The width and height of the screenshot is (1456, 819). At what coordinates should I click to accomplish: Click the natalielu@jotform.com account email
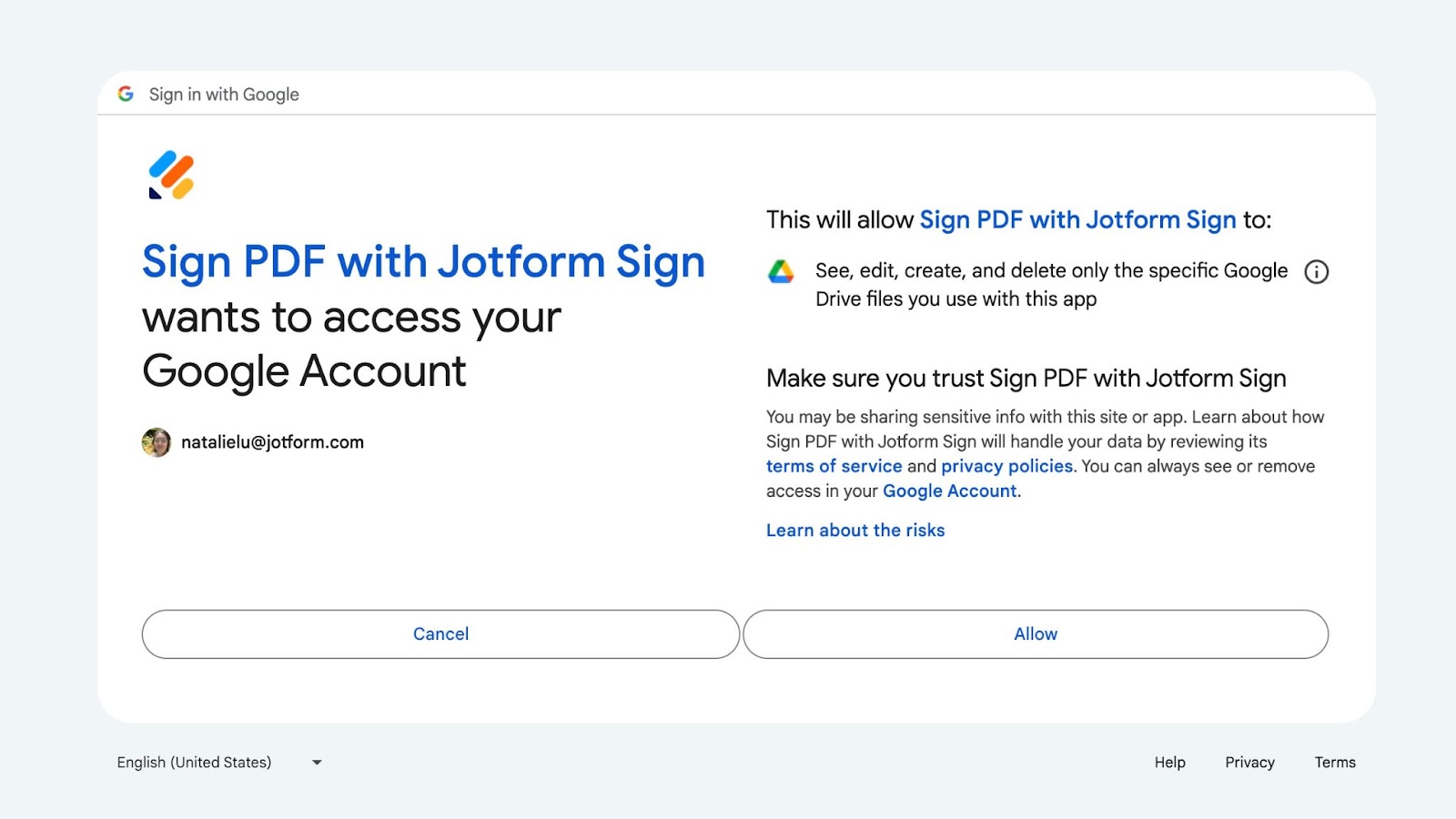pos(272,442)
